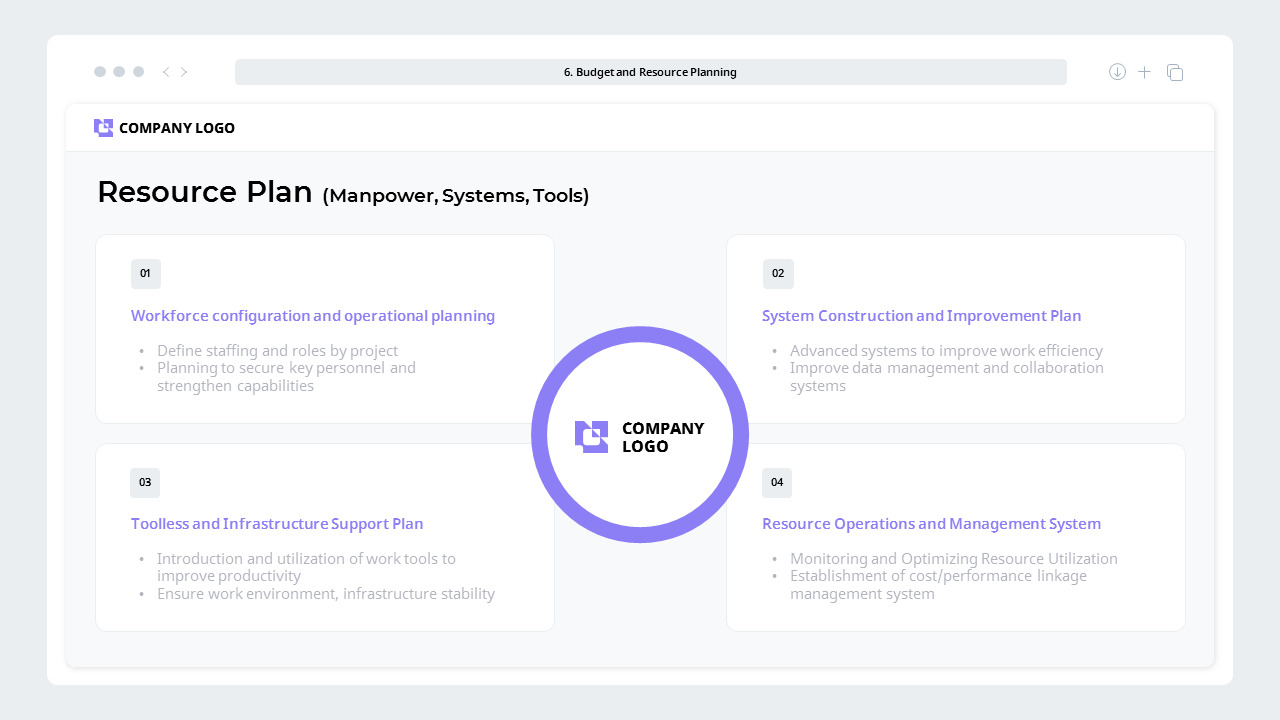This screenshot has width=1280, height=720.
Task: Select the address bar titled Budget and Resource Planning
Action: pyautogui.click(x=651, y=72)
